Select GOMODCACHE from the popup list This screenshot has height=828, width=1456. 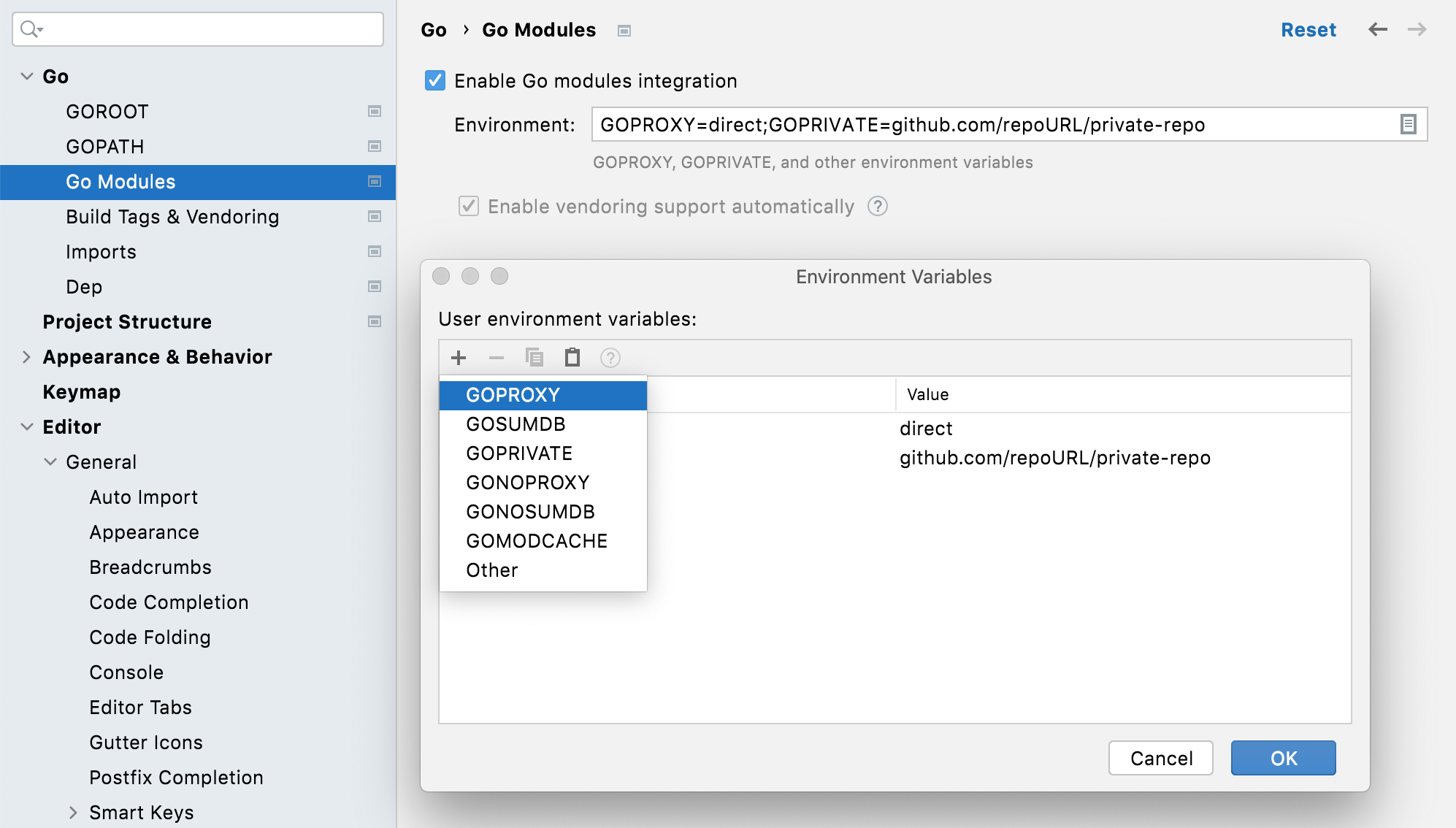[x=543, y=541]
